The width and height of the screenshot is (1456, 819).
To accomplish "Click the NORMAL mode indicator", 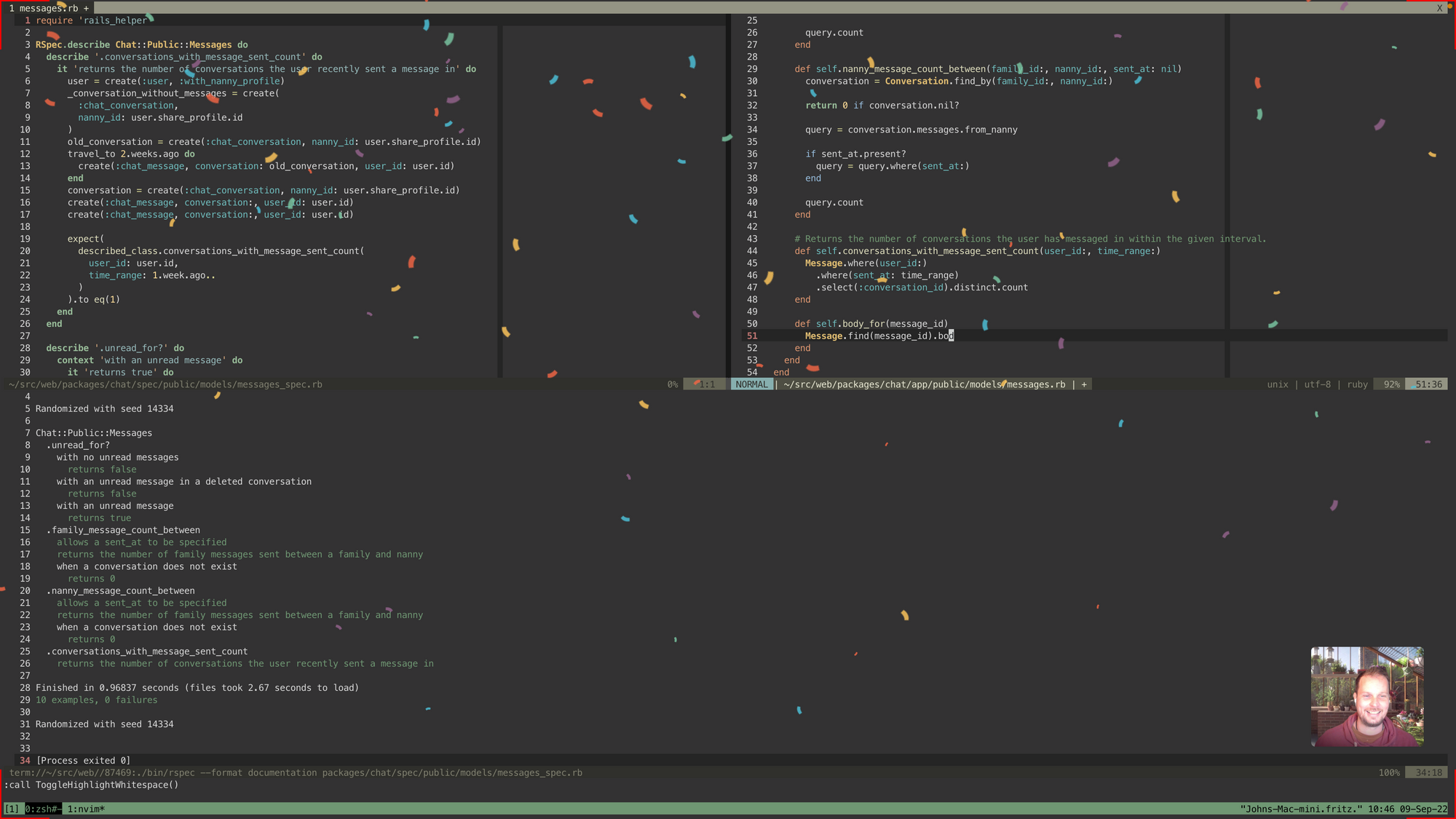I will click(751, 384).
